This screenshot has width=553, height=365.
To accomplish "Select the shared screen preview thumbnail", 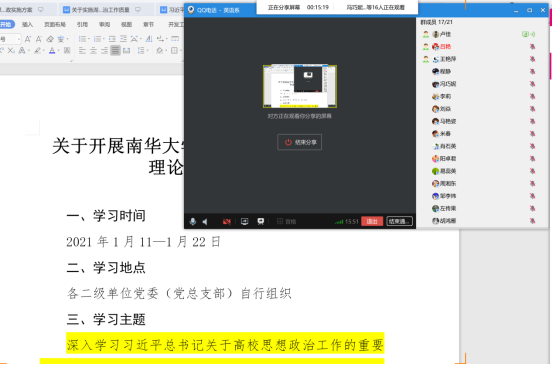I will click(x=300, y=86).
